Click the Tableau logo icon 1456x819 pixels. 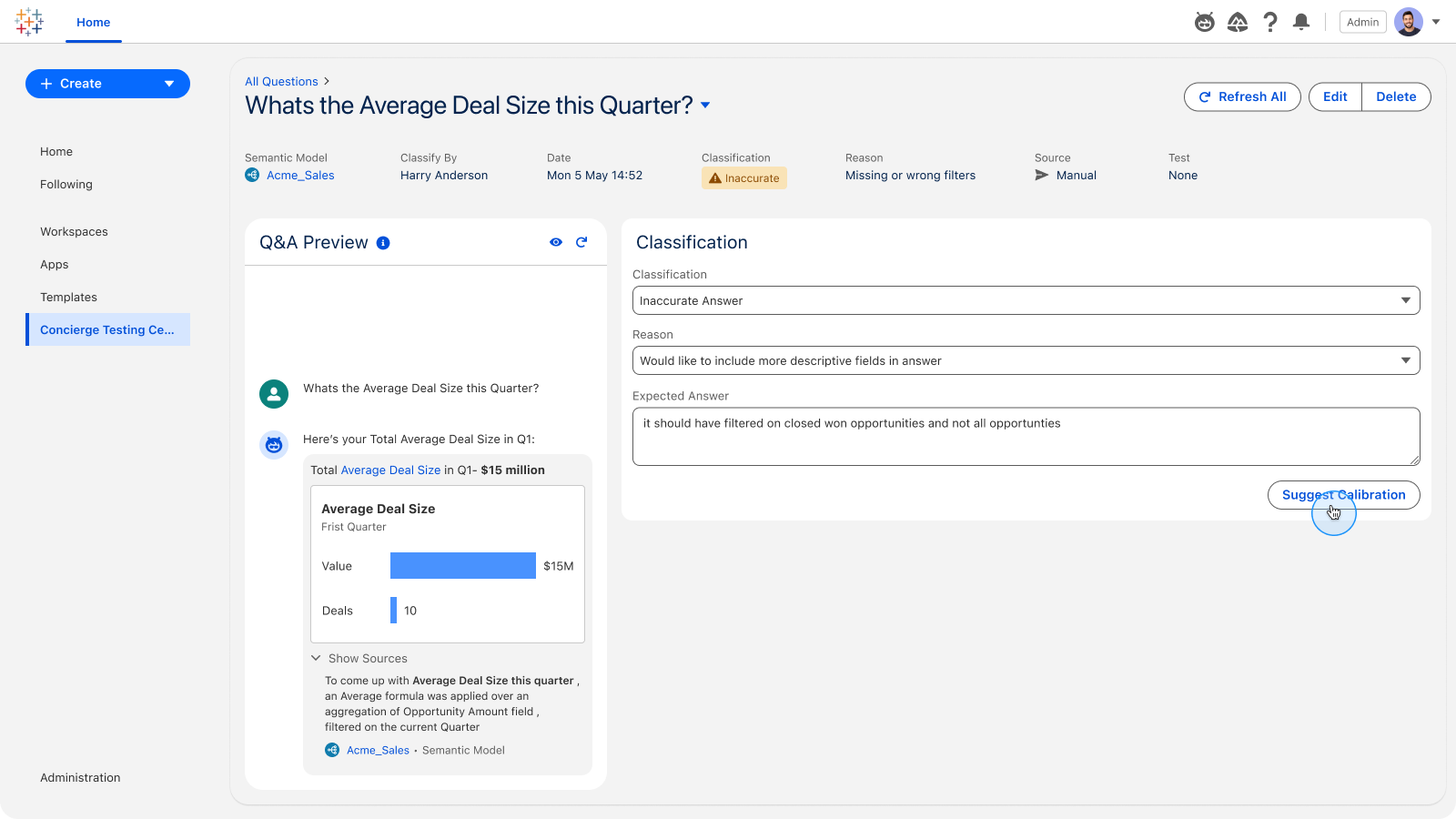[x=29, y=22]
